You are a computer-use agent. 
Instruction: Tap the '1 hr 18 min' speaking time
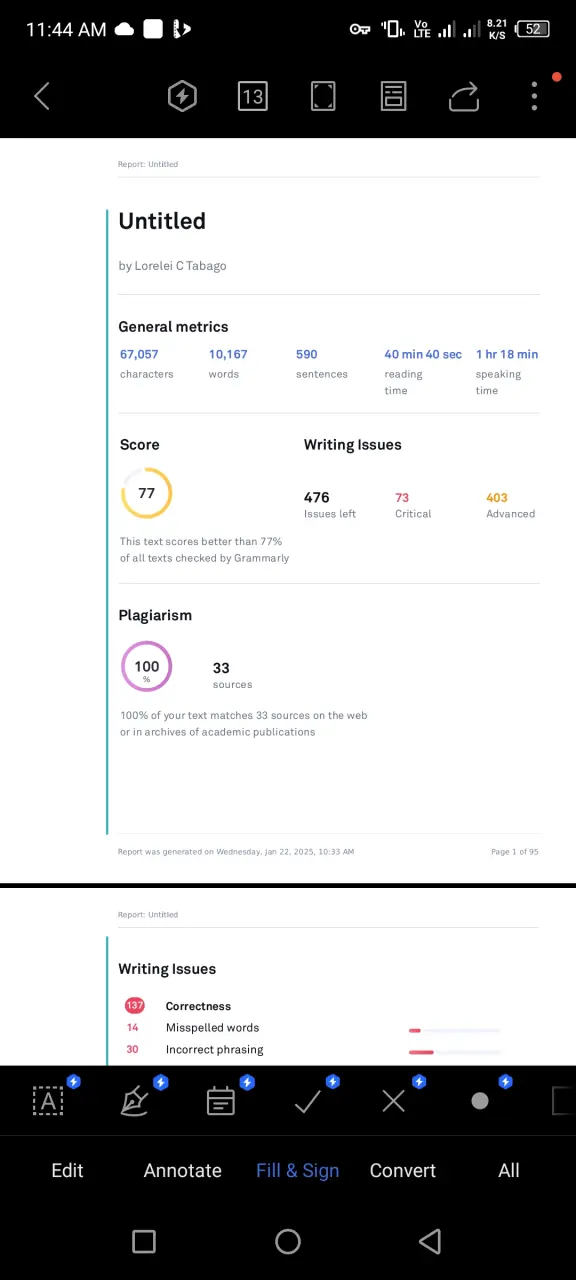pos(507,354)
